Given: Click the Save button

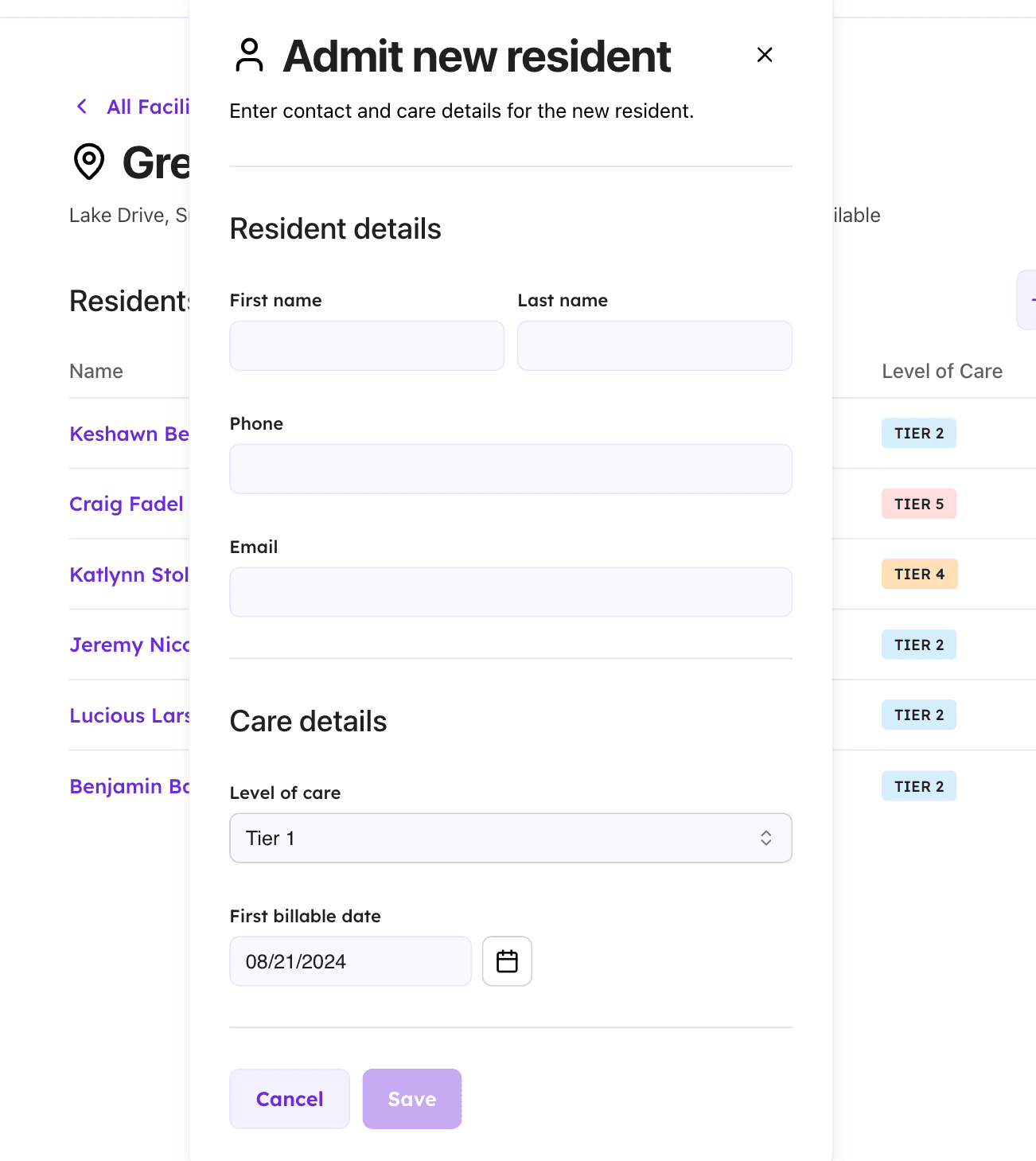Looking at the screenshot, I should (411, 1099).
